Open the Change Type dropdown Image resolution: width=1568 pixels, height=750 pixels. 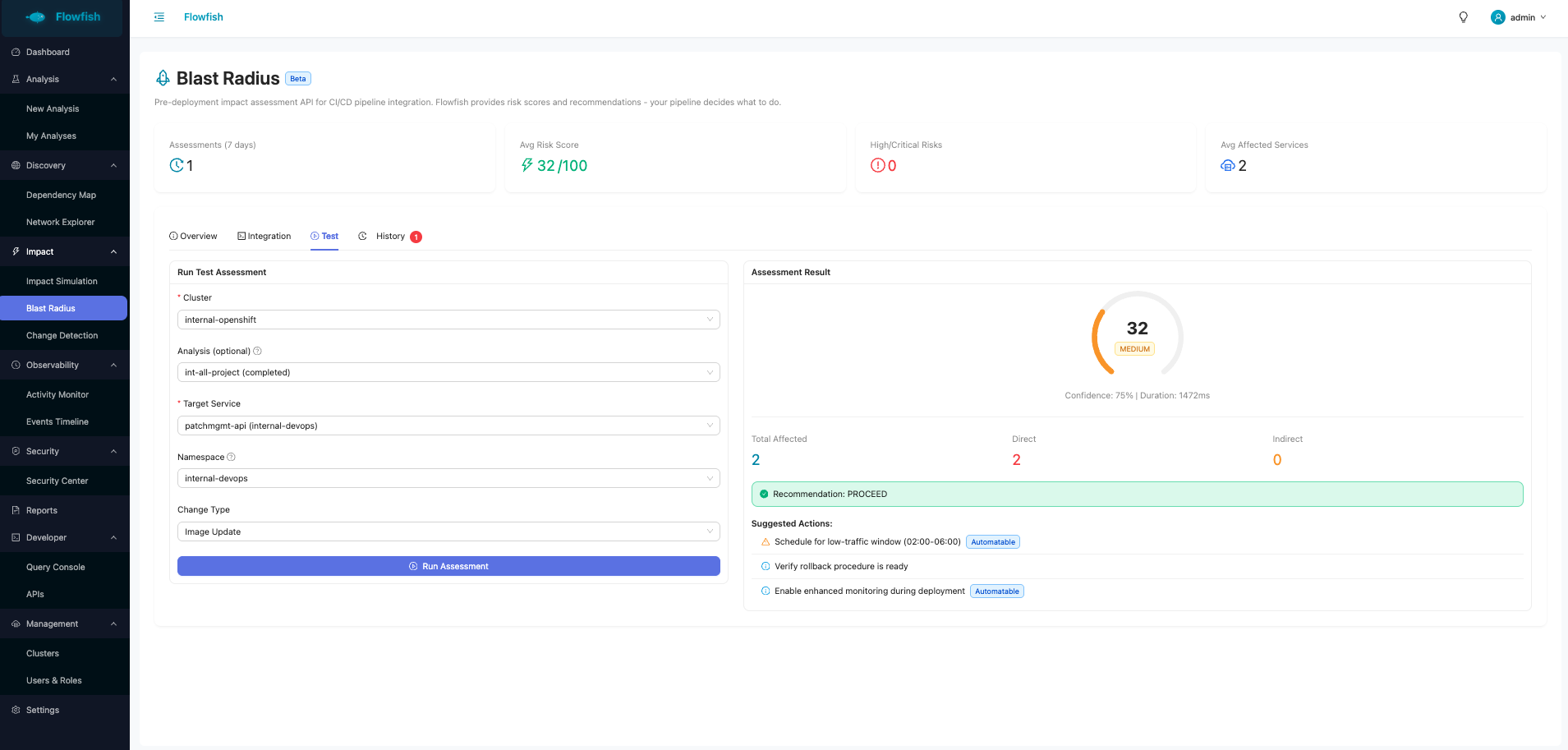[x=448, y=531]
